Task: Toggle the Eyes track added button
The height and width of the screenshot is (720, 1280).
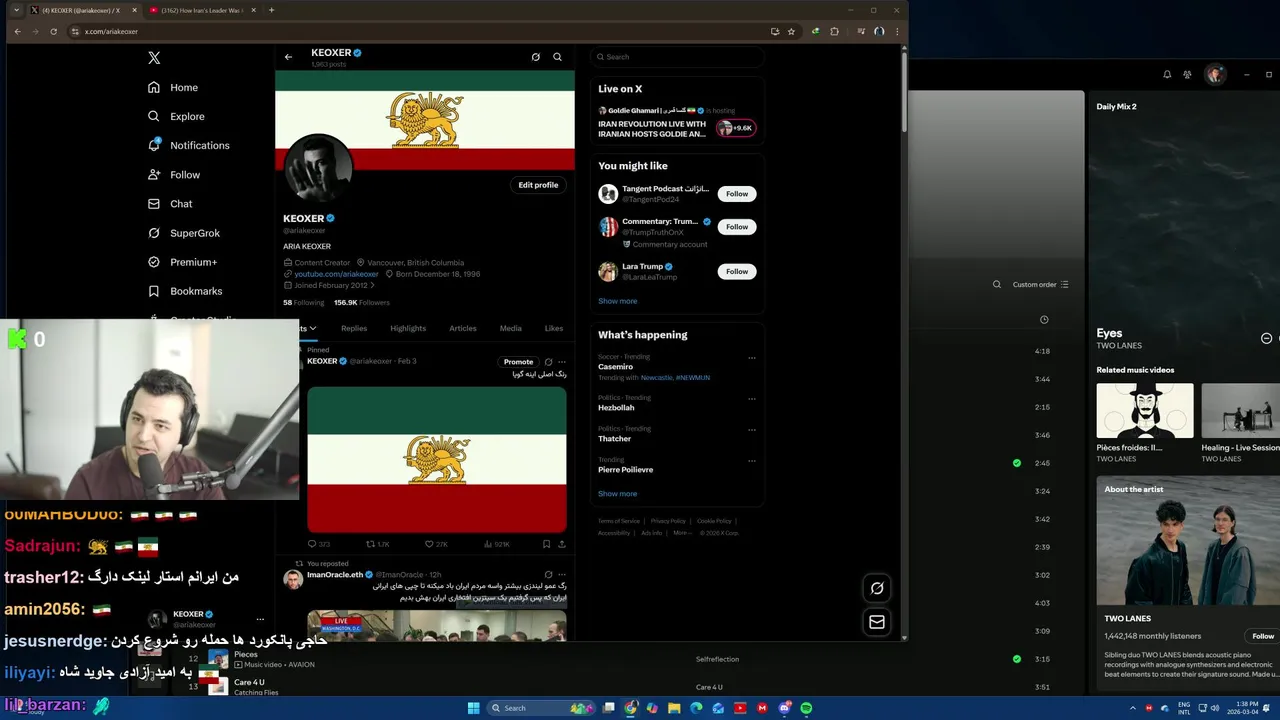Action: (1266, 338)
